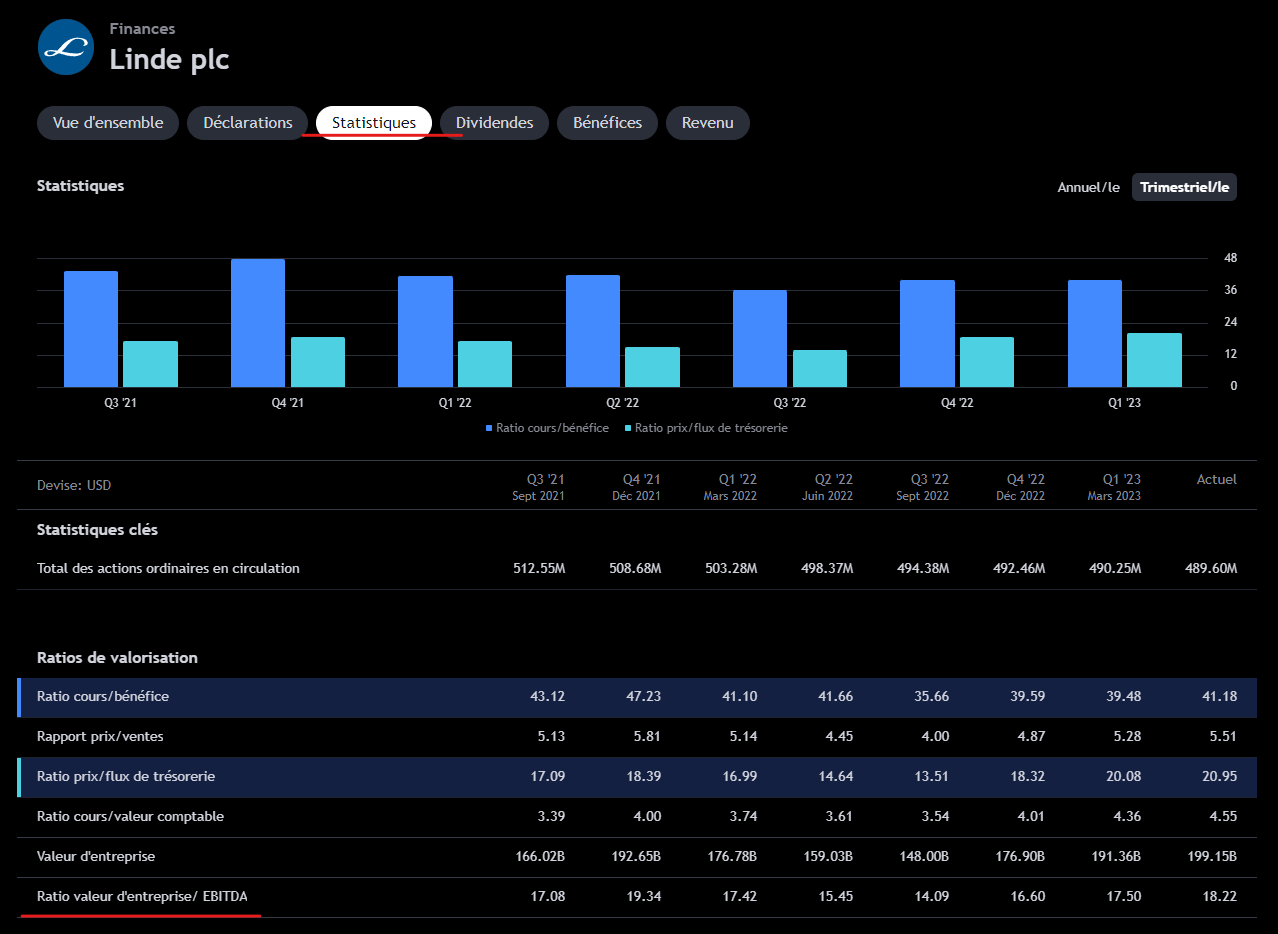Click the 489.60M current shares value
This screenshot has width=1278, height=934.
[x=1211, y=569]
